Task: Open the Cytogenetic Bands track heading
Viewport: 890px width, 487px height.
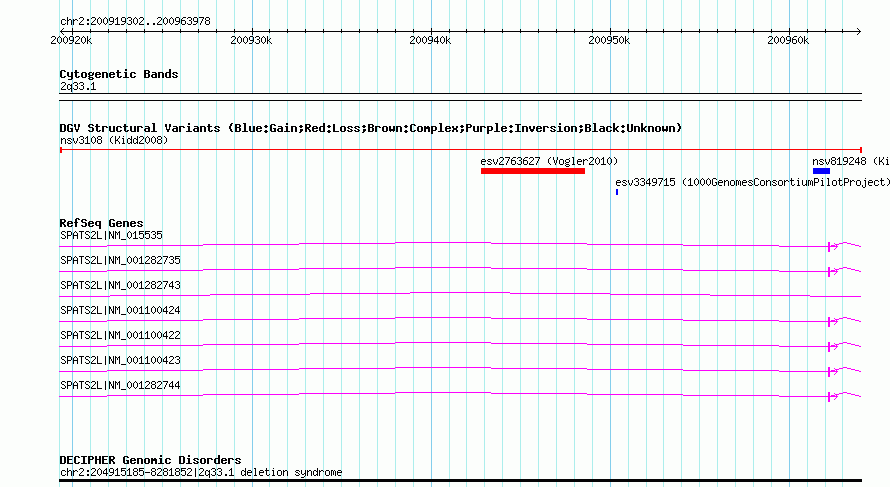Action: [x=119, y=74]
